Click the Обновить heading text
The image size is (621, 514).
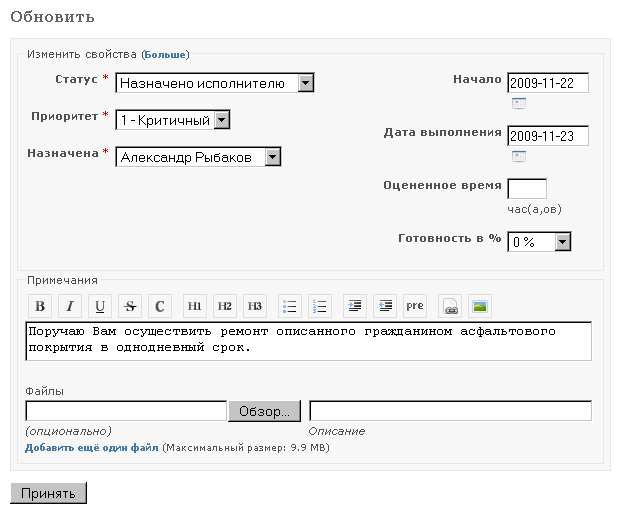coord(52,17)
